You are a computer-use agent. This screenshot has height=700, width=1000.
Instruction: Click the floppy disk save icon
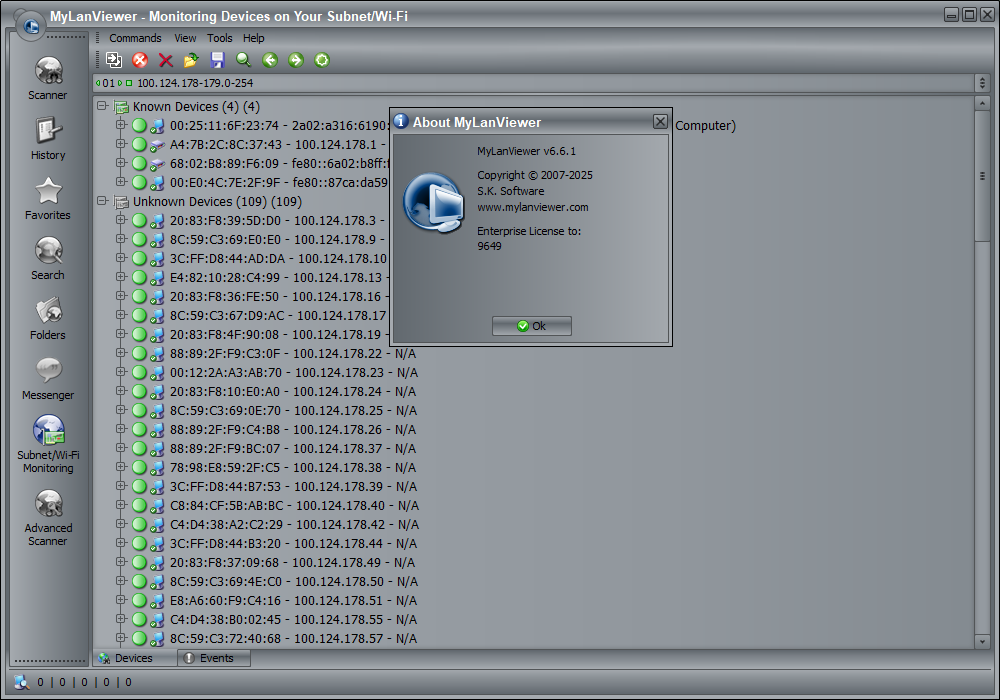(217, 60)
